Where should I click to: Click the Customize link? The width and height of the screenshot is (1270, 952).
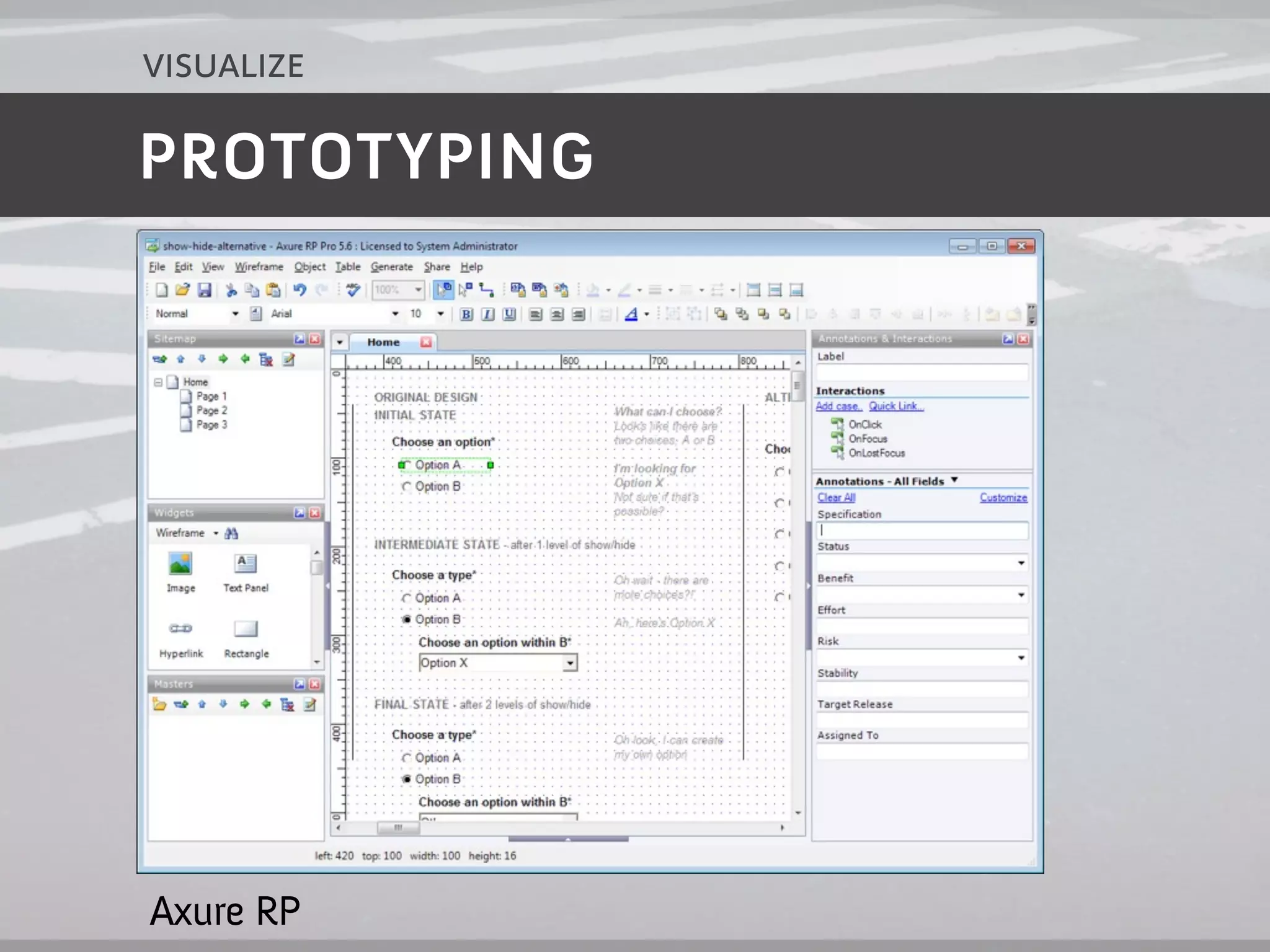[1003, 498]
